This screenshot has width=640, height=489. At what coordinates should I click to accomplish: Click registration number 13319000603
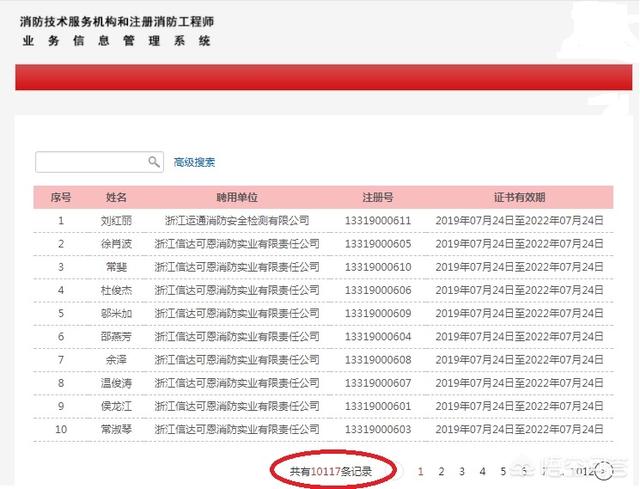pos(378,429)
